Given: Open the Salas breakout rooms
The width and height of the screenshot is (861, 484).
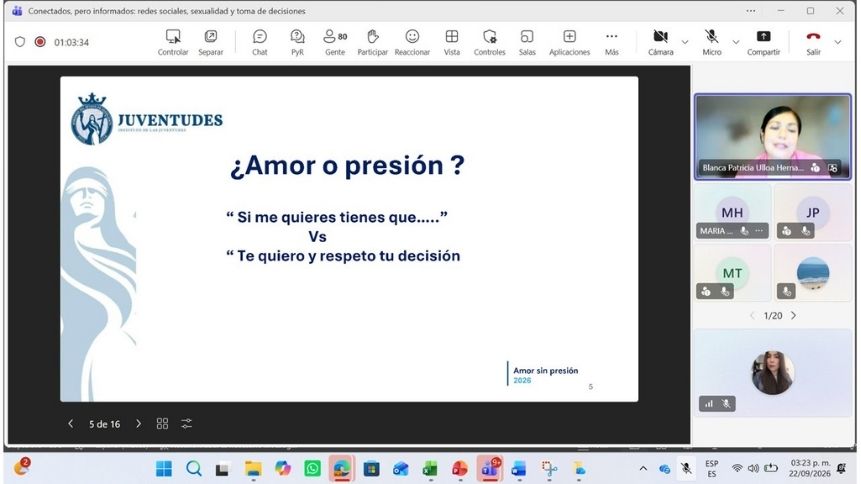Looking at the screenshot, I should tap(527, 42).
